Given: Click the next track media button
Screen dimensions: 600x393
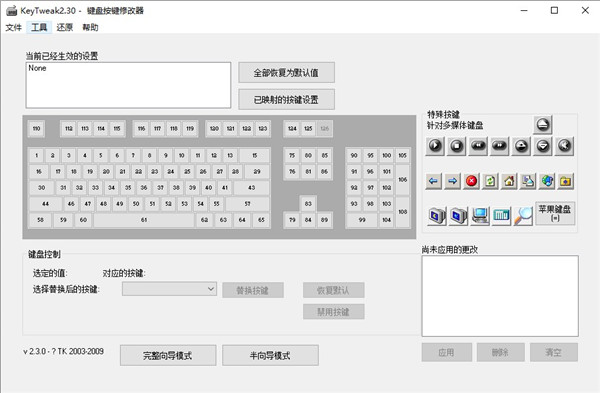Looking at the screenshot, I should click(499, 146).
